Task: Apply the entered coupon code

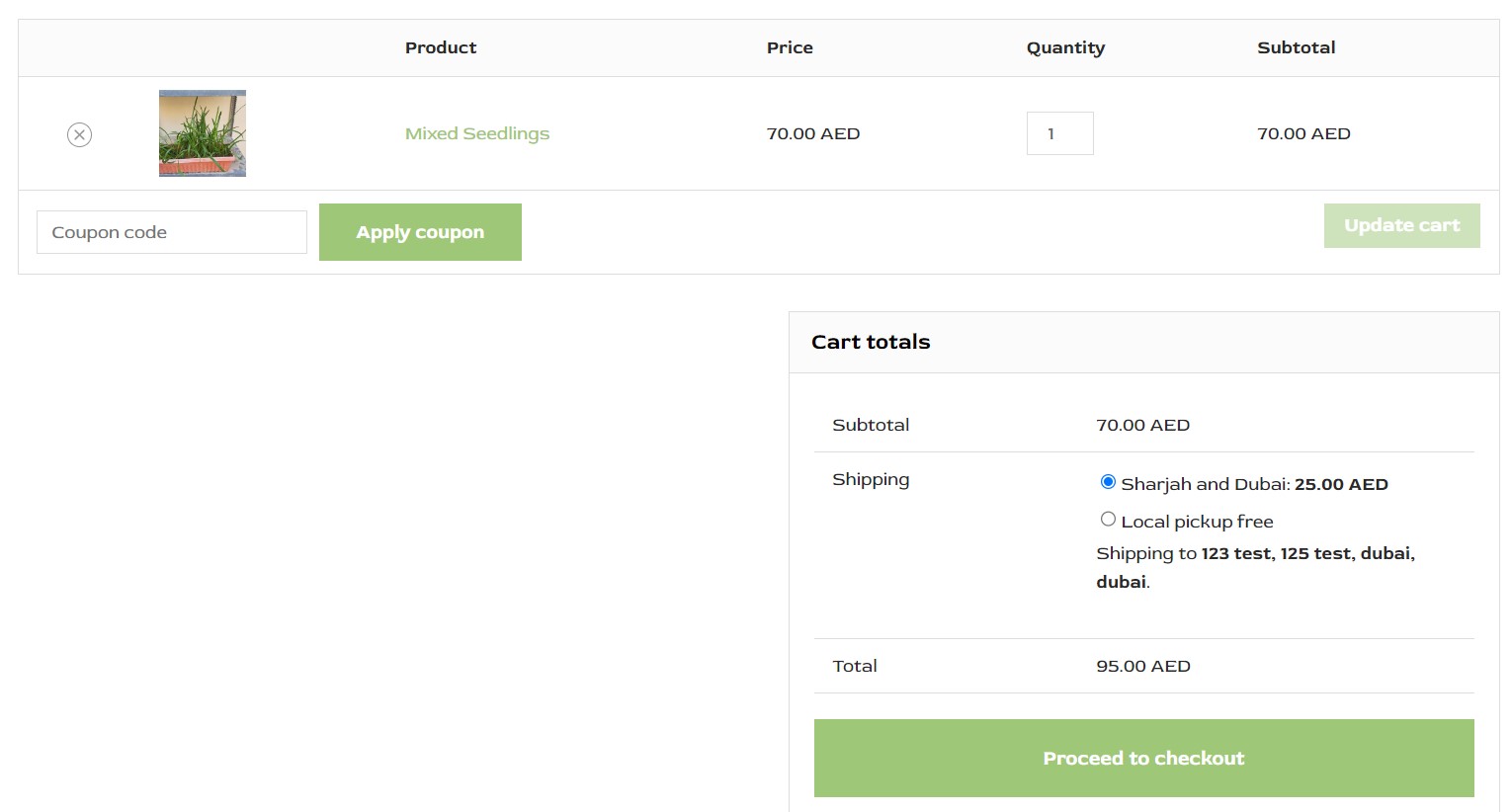Action: tap(419, 231)
